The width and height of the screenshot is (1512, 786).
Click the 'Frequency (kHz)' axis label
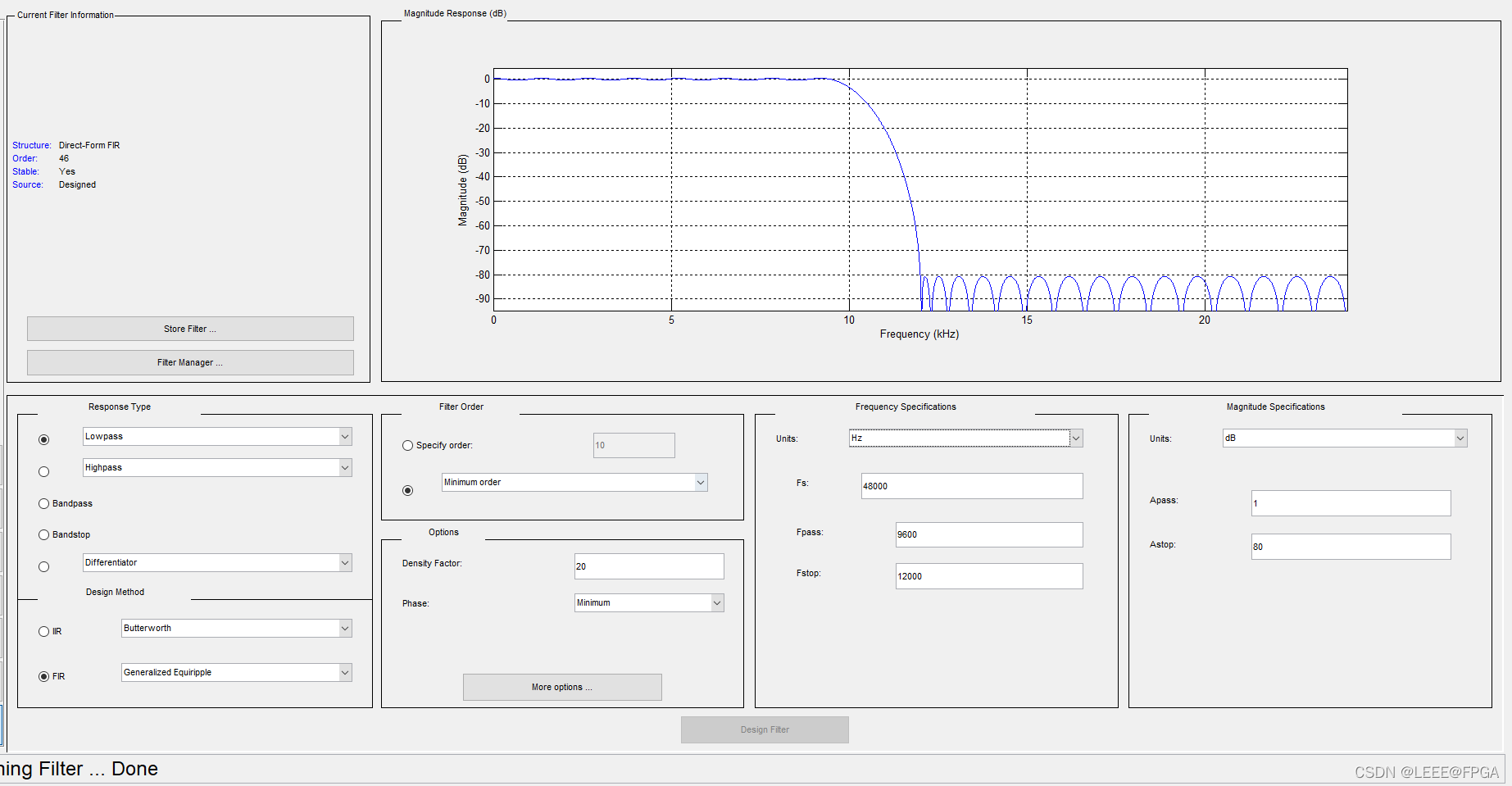coord(919,334)
